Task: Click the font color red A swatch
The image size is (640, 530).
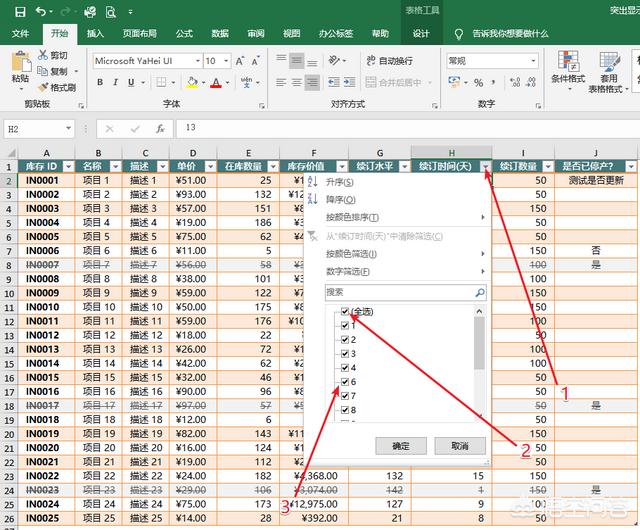Action: (215, 83)
